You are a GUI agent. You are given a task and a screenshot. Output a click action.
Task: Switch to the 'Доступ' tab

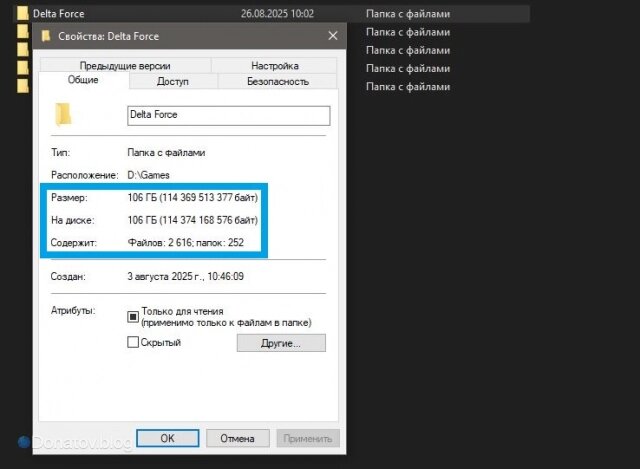[x=173, y=81]
